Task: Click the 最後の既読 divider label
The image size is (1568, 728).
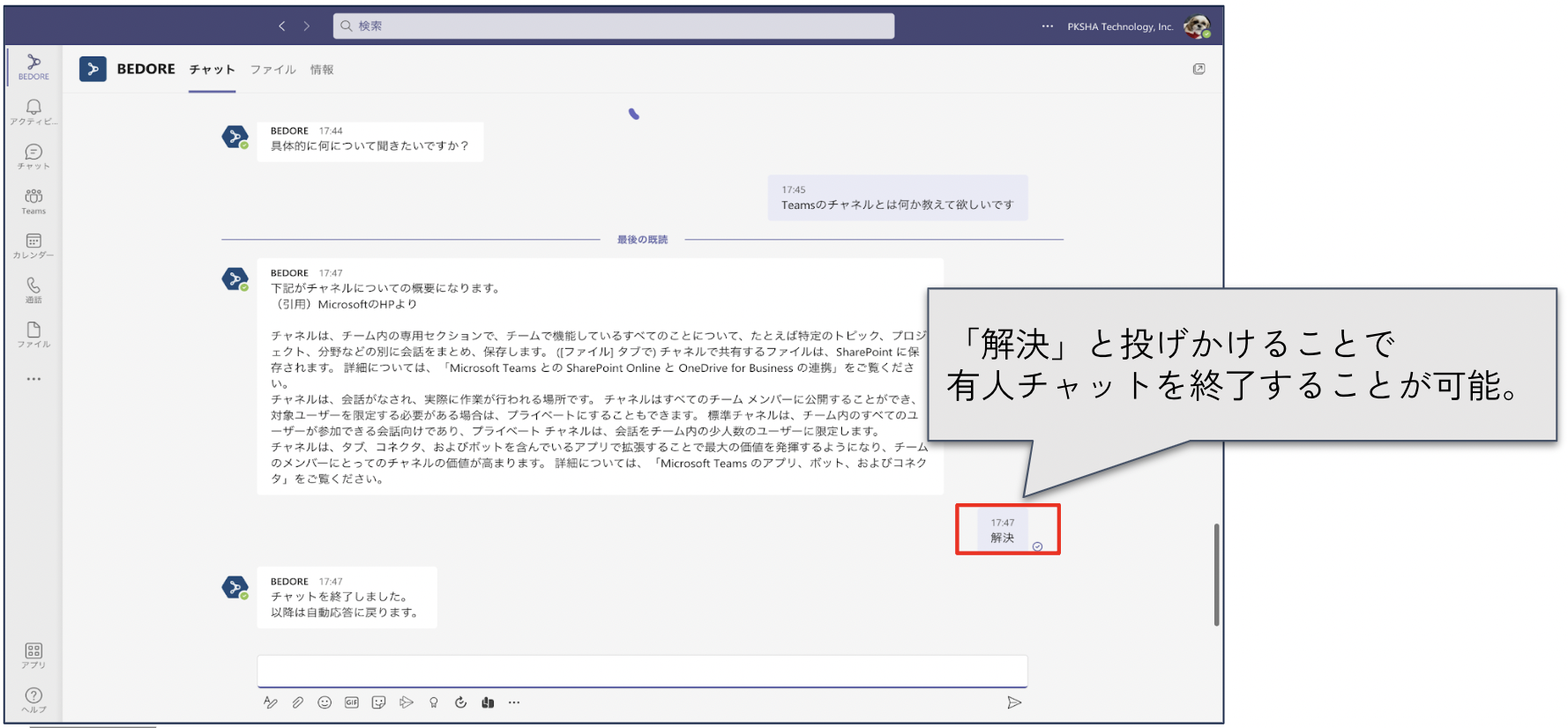Action: [x=642, y=240]
